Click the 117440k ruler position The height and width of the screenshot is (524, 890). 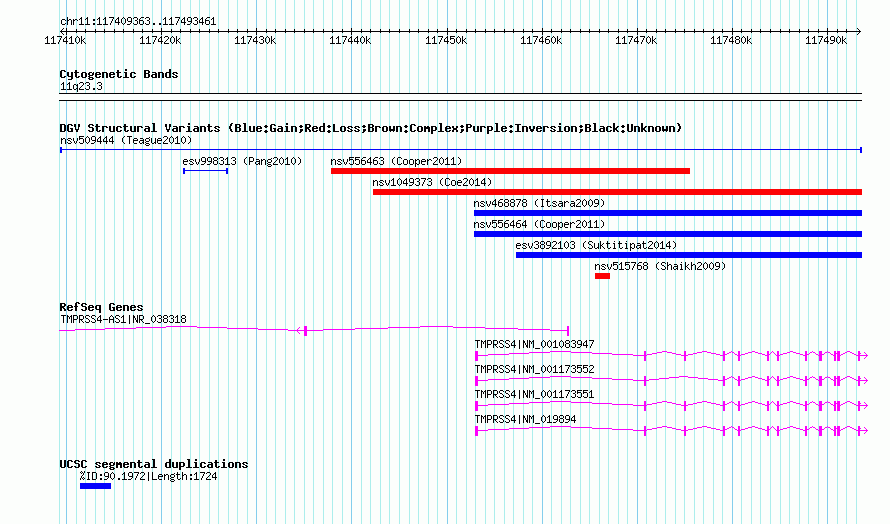(x=350, y=40)
